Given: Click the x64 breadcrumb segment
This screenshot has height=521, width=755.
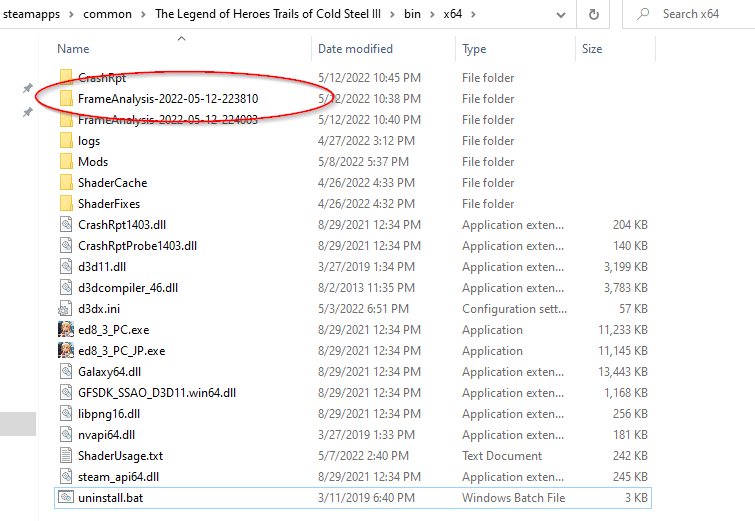Looking at the screenshot, I should (453, 14).
